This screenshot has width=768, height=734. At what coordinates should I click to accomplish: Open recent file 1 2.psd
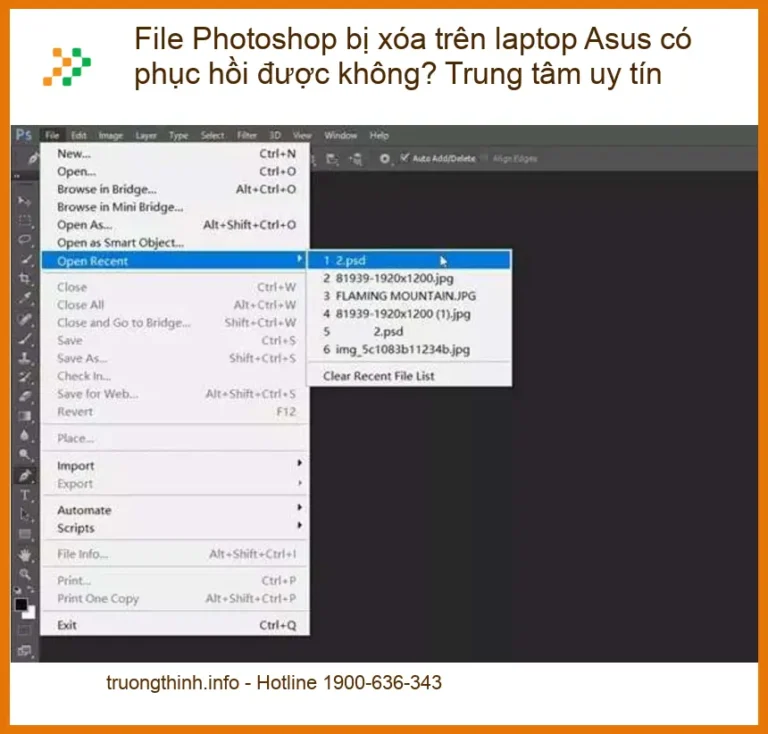coord(409,260)
